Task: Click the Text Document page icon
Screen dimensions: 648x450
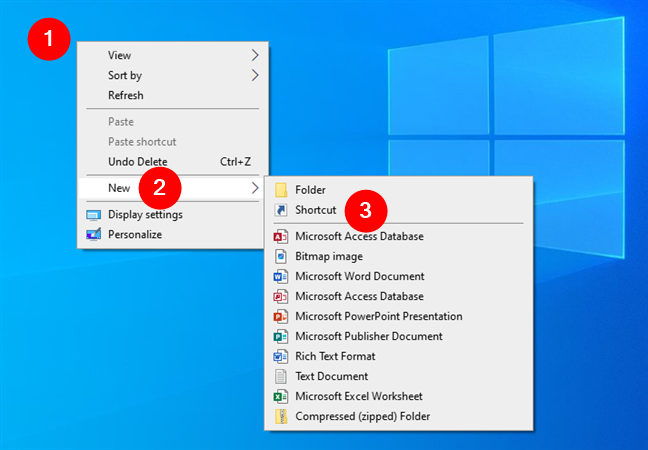Action: tap(281, 376)
